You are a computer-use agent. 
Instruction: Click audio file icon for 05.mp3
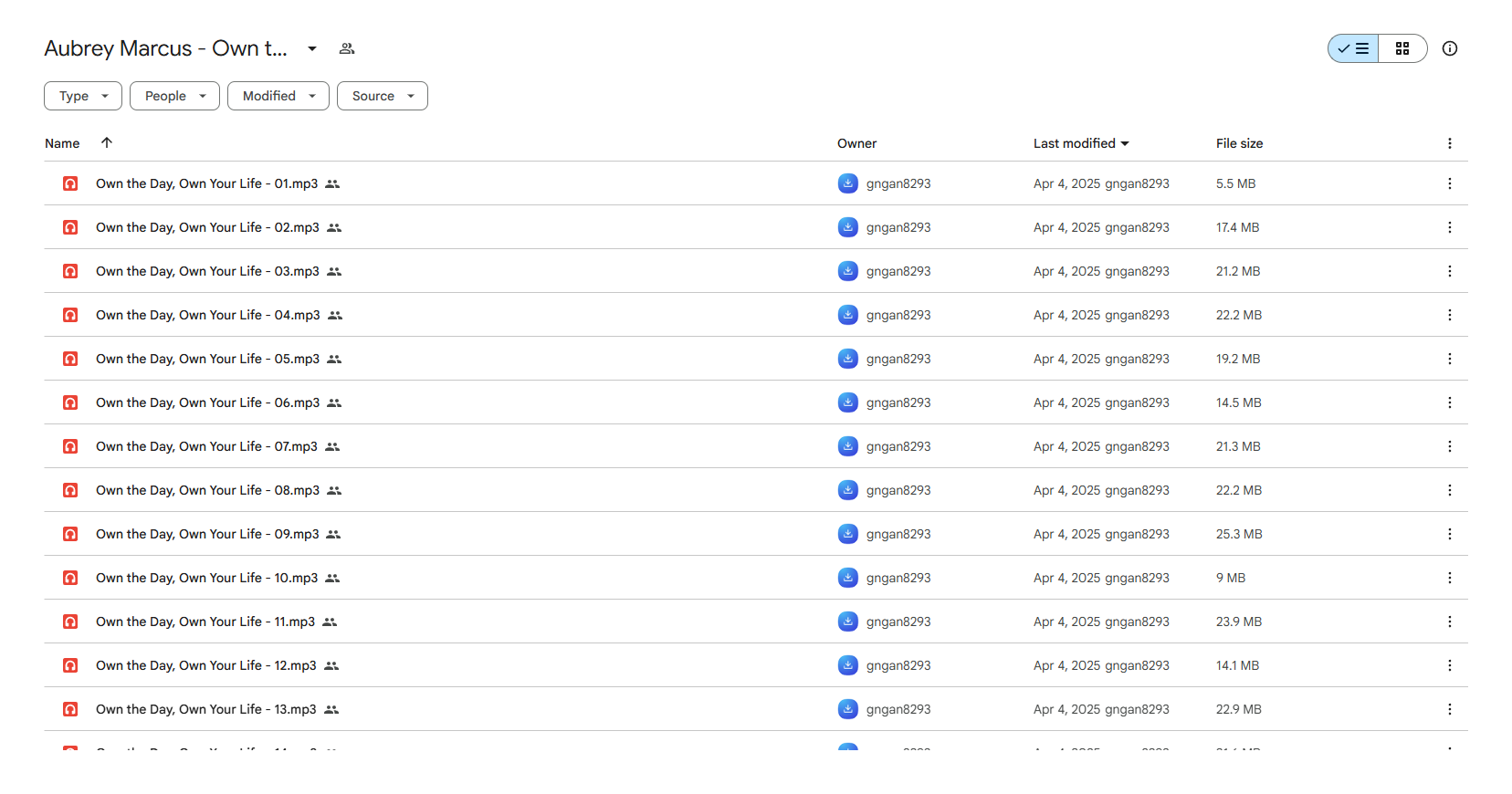[70, 359]
